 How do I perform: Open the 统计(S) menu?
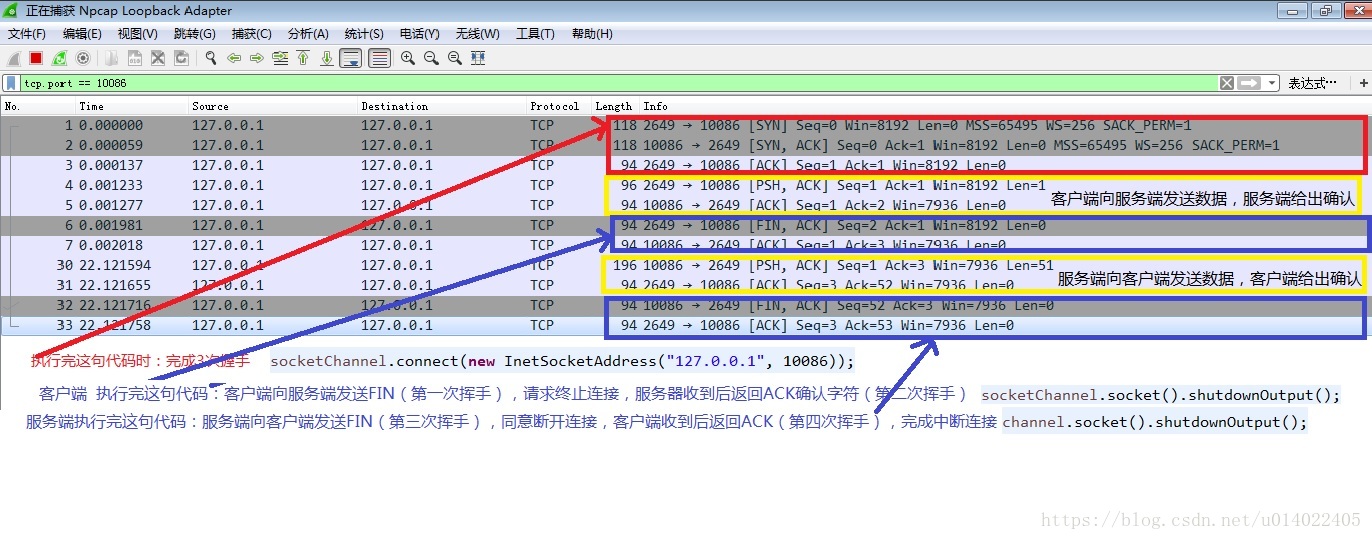[363, 34]
